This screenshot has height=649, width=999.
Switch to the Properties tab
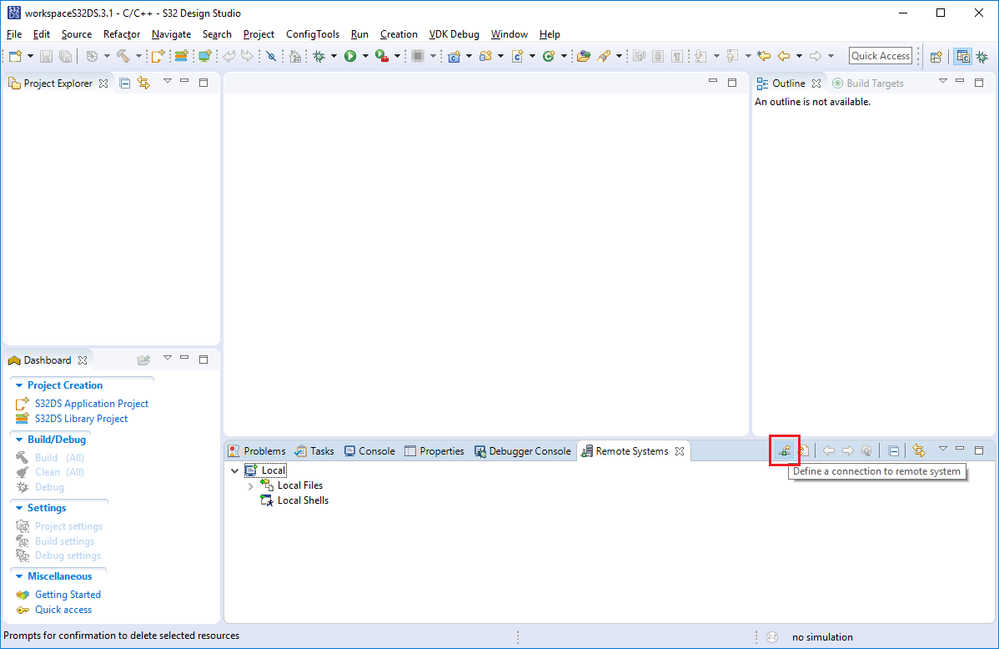tap(435, 451)
